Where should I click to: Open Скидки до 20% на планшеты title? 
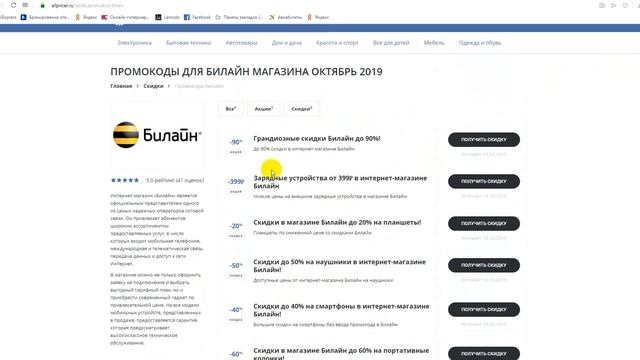pyautogui.click(x=337, y=222)
